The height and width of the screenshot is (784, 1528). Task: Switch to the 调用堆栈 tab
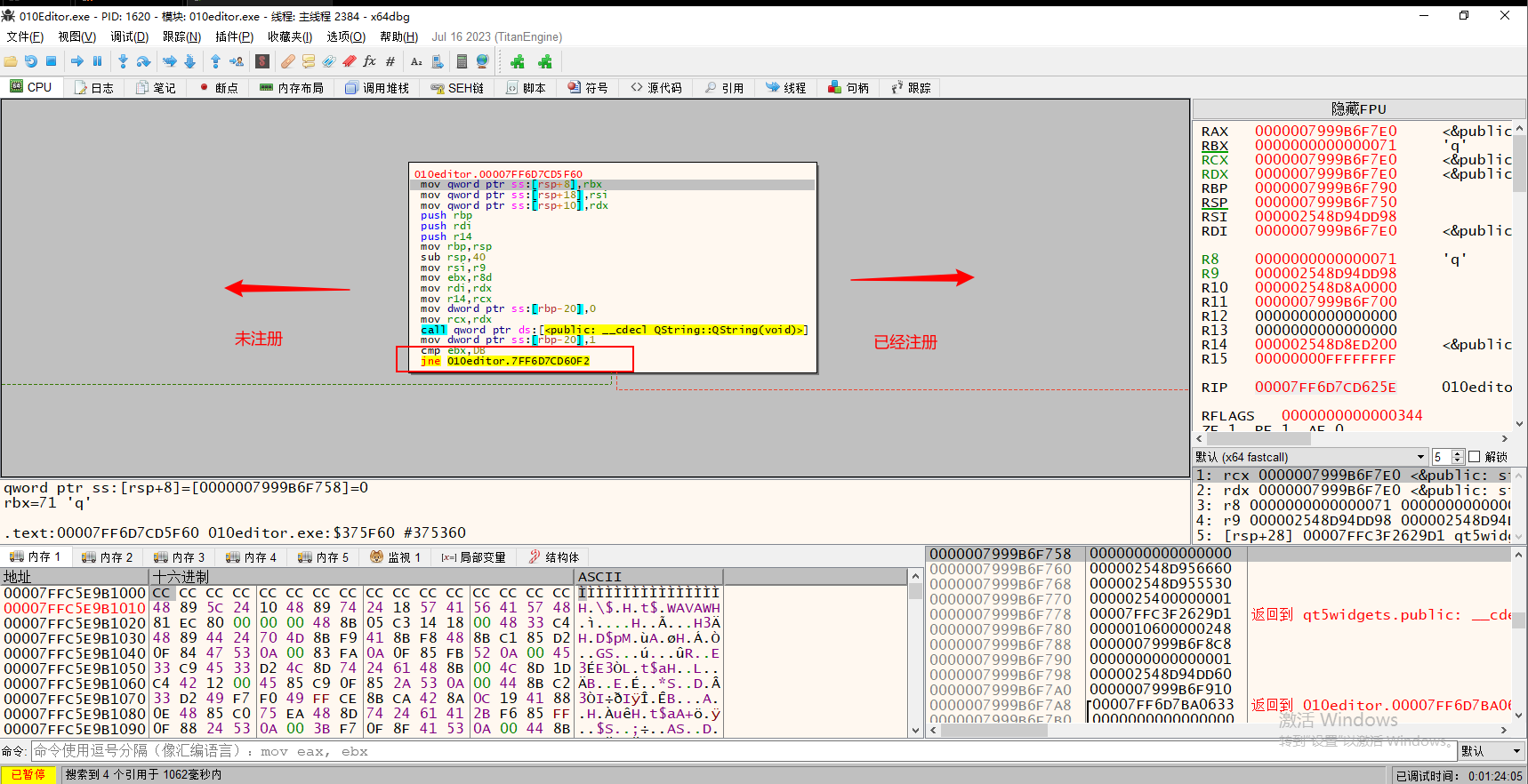click(377, 87)
